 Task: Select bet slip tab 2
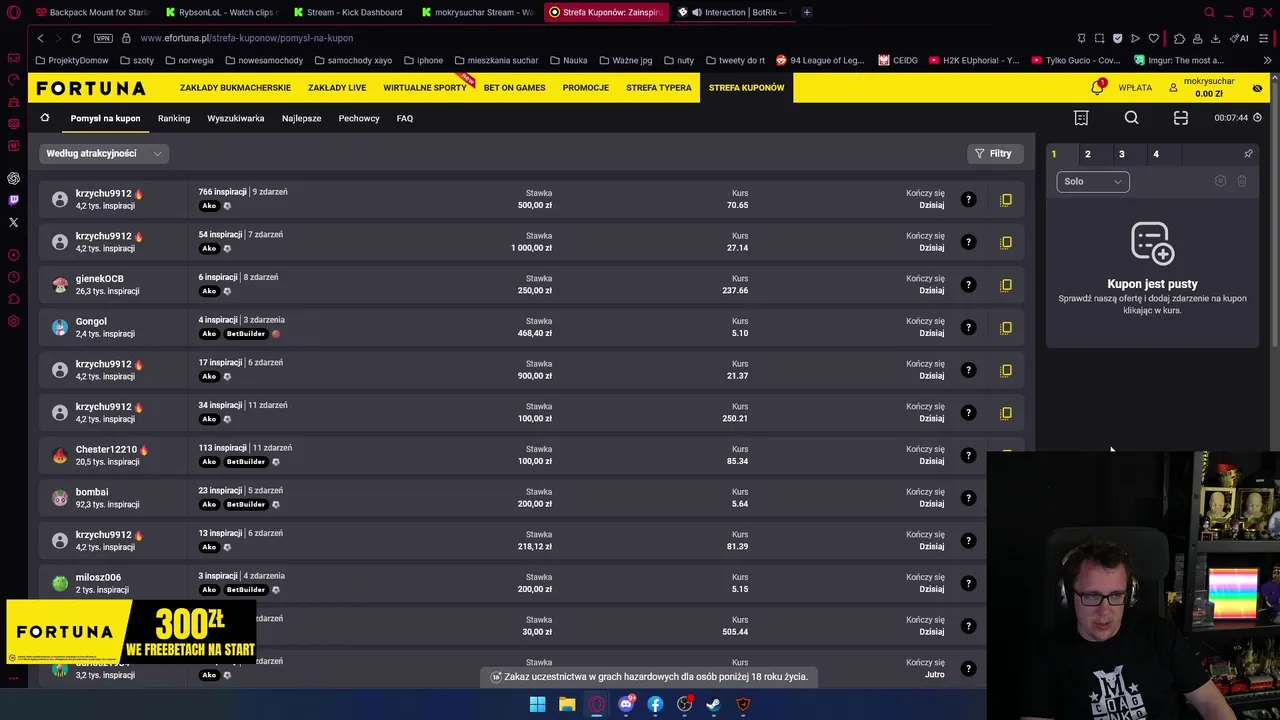click(1088, 154)
